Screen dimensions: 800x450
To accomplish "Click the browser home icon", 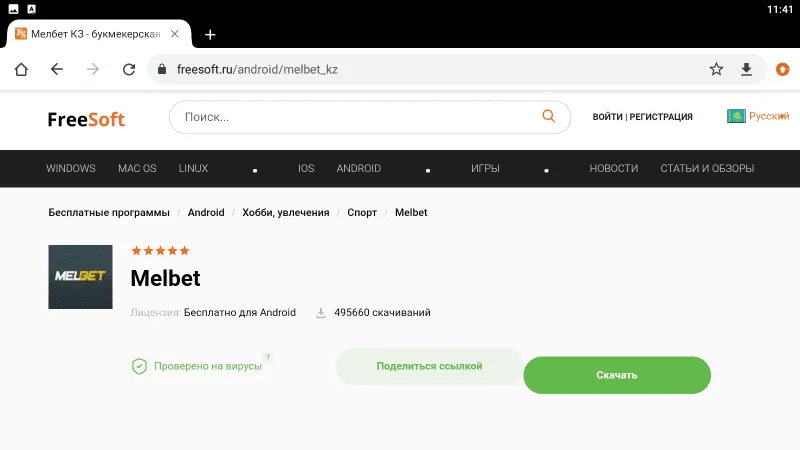I will [21, 69].
